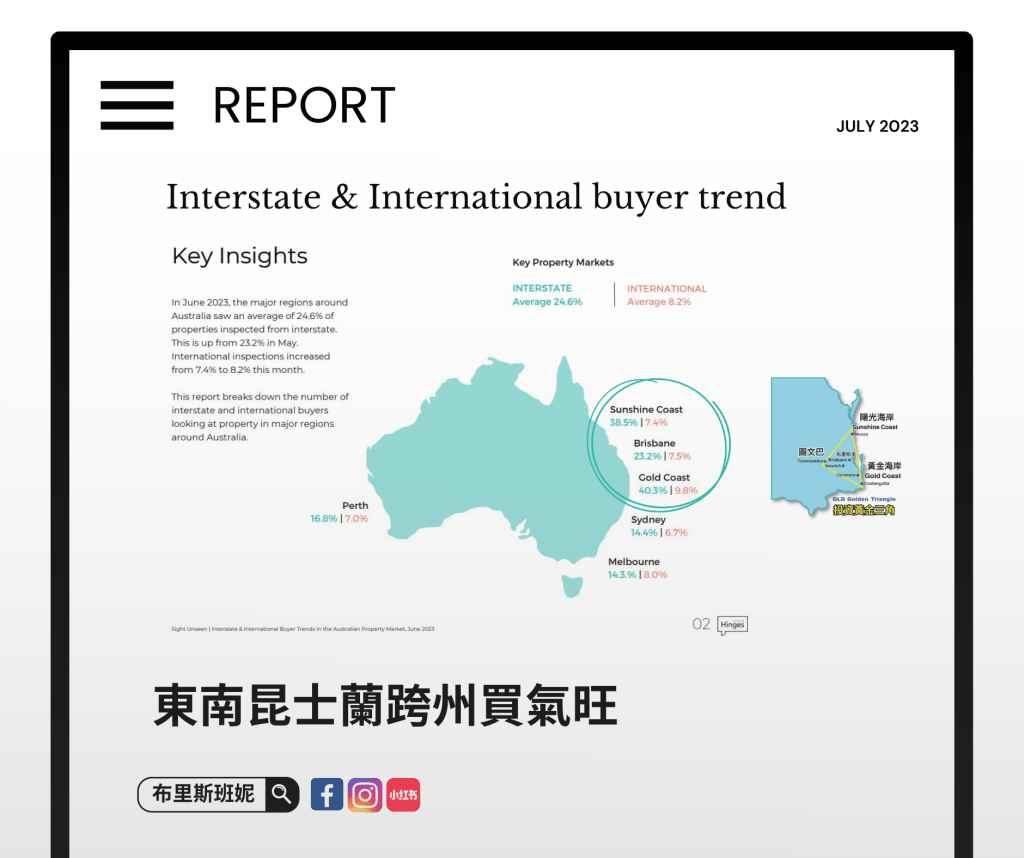Viewport: 1024px width, 858px height.
Task: Click the Hinges logo speech bubble
Action: tap(732, 625)
